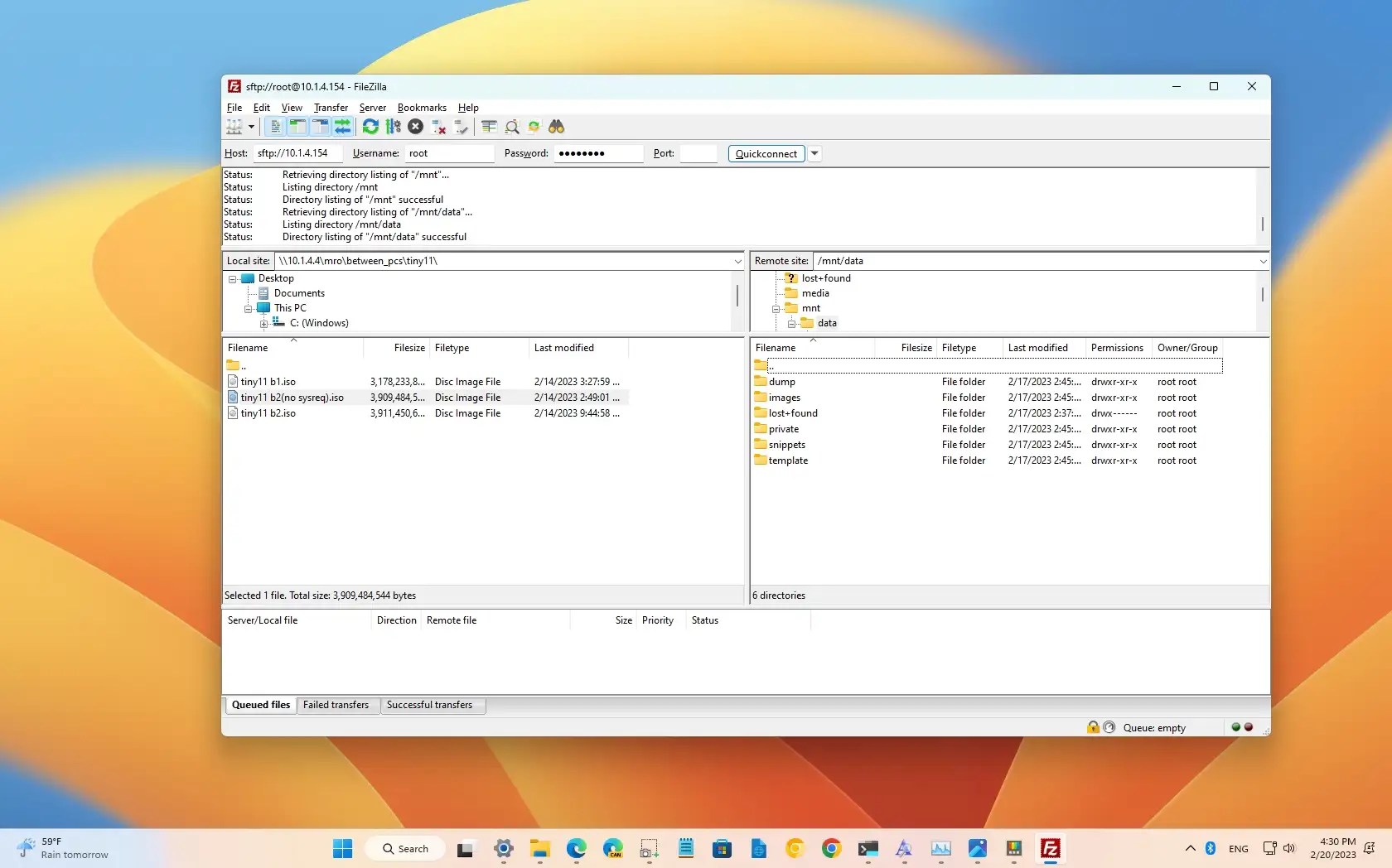Click the Quickconnect button

(764, 153)
